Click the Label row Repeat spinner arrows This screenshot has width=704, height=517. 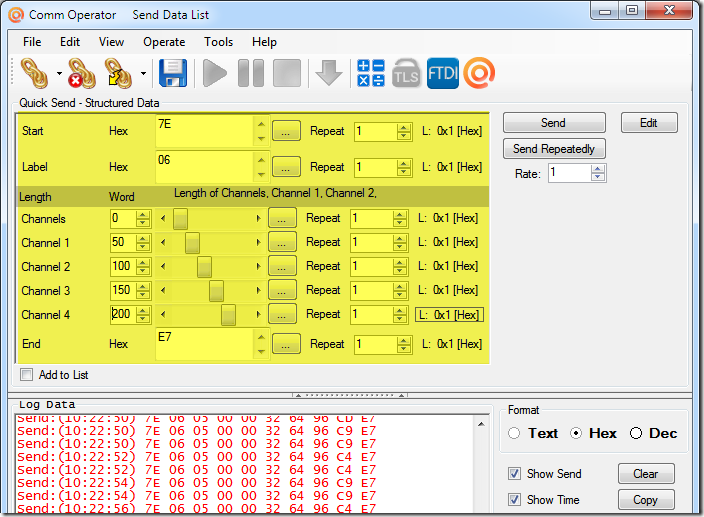pos(404,168)
